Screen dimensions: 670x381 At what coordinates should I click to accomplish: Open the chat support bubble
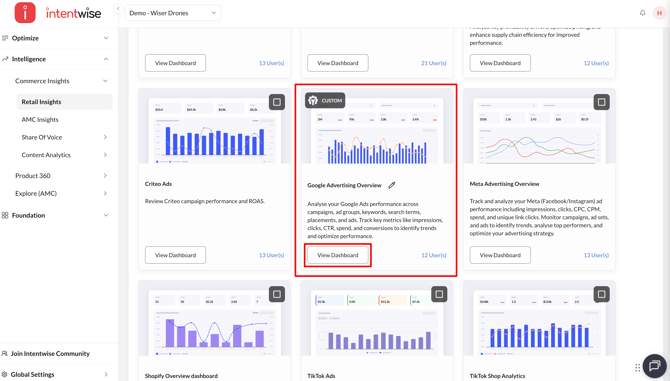pos(654,366)
